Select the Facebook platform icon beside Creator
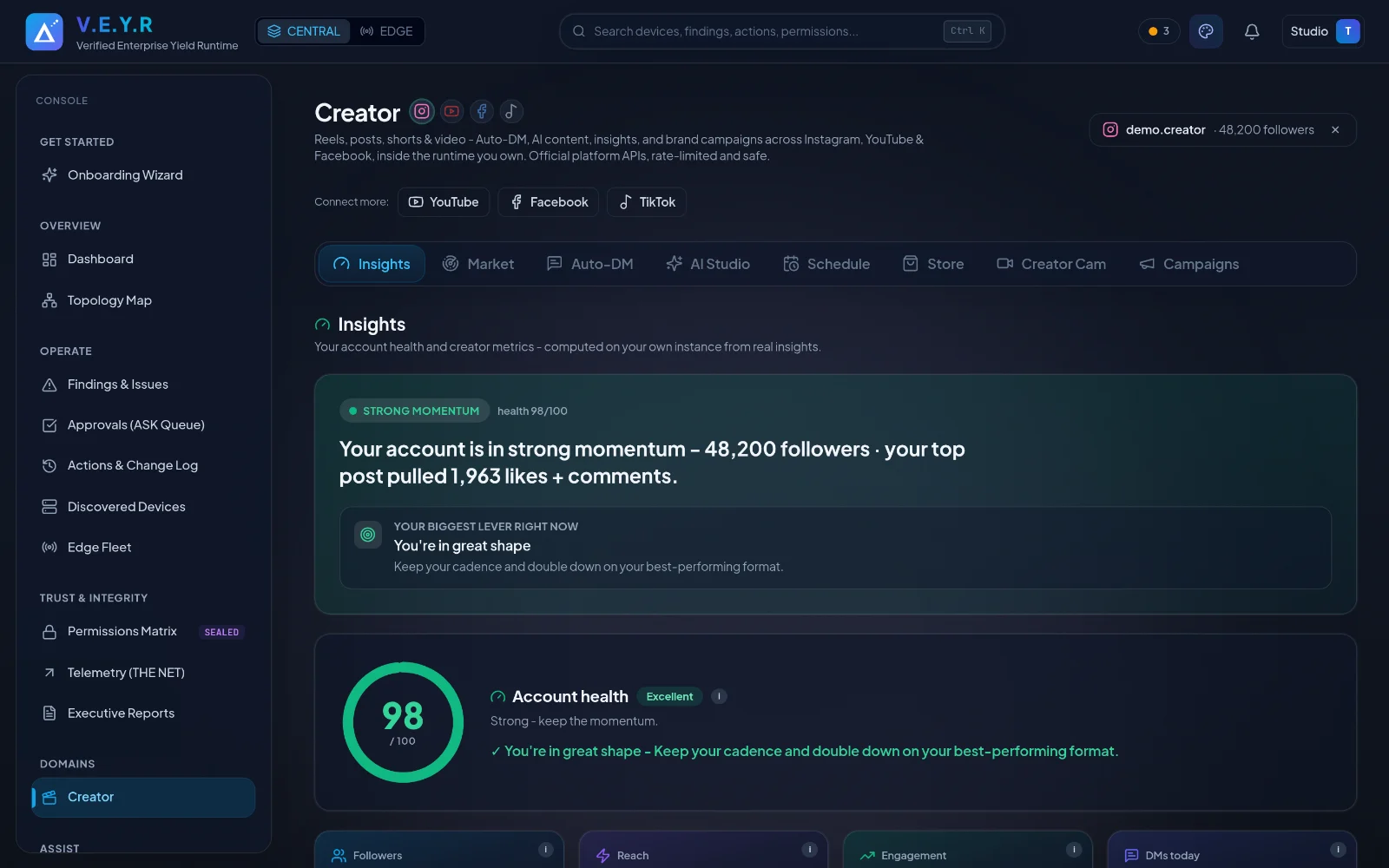Viewport: 1389px width, 868px height. click(x=482, y=111)
